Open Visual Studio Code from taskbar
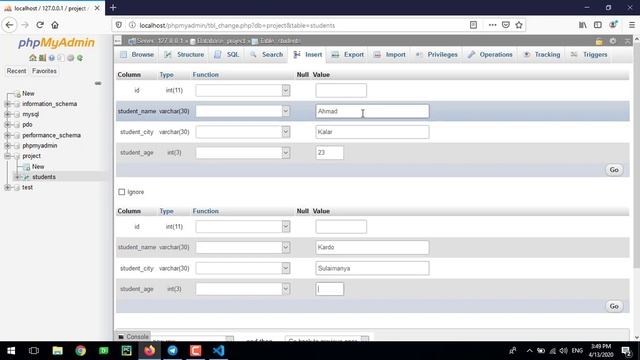Image resolution: width=640 pixels, height=360 pixels. click(x=219, y=351)
